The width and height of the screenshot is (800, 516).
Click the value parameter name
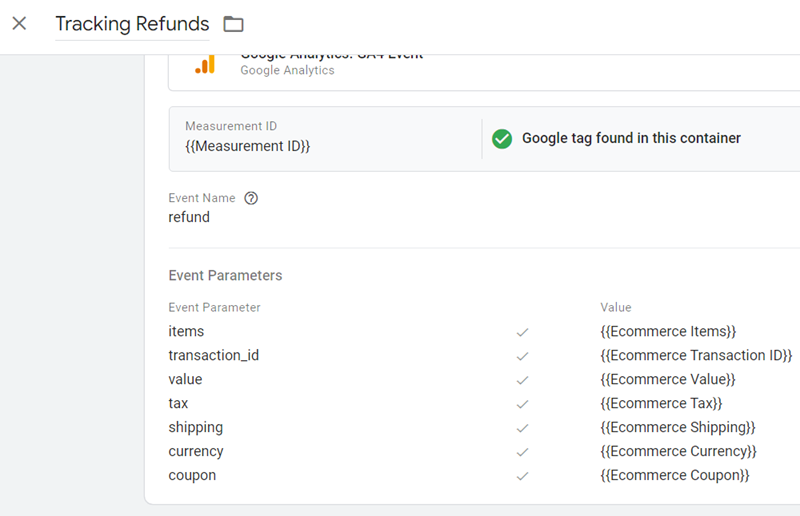point(185,379)
